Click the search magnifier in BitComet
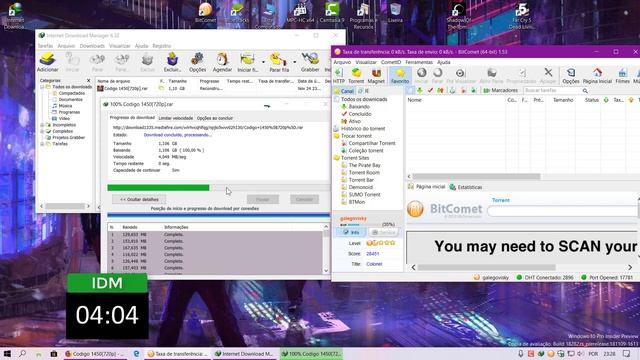Screen dimensions: 640x360 (585, 91)
